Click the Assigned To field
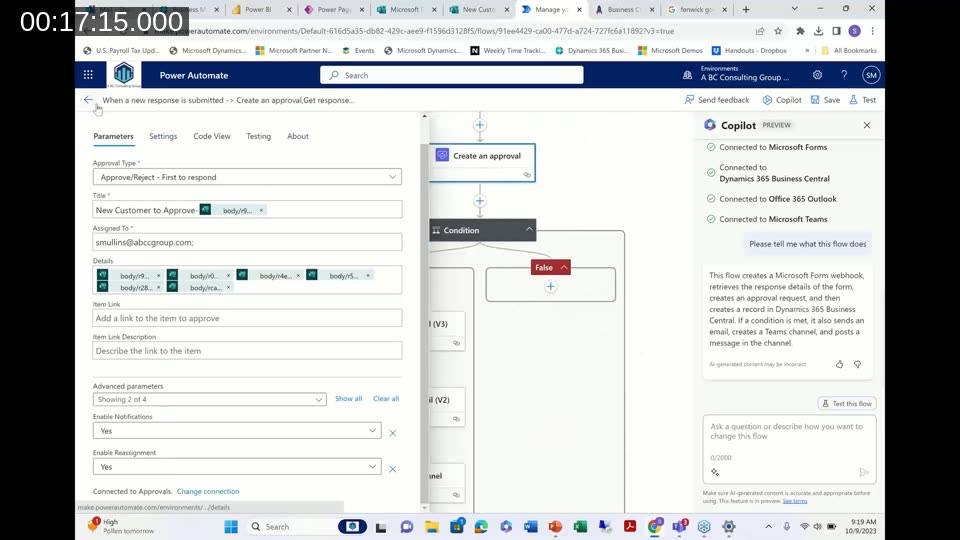Viewport: 960px width, 540px height. tap(247, 242)
